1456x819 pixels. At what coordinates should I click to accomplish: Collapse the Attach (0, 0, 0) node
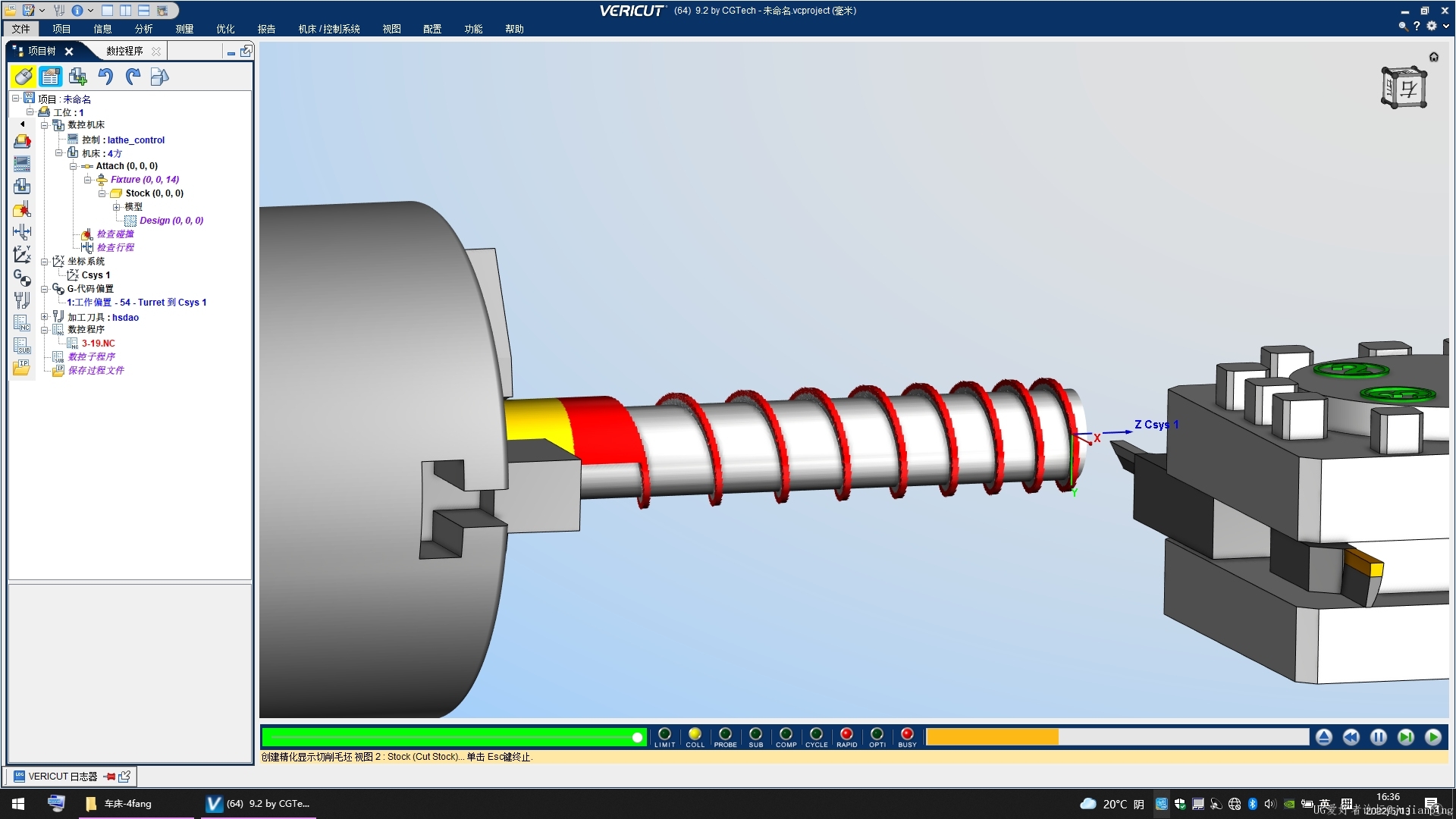pyautogui.click(x=74, y=166)
